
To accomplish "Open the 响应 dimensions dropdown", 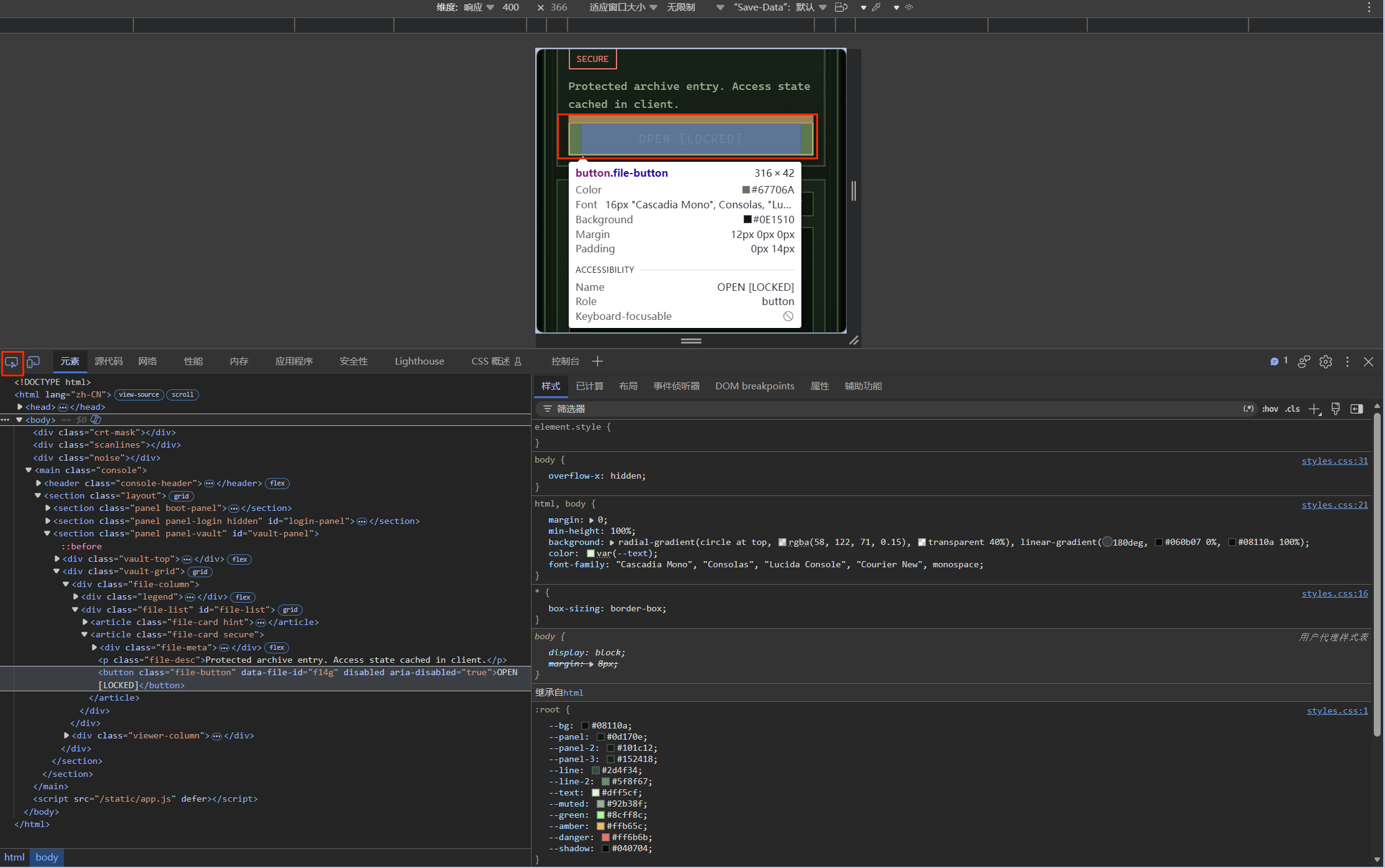I will 479,7.
